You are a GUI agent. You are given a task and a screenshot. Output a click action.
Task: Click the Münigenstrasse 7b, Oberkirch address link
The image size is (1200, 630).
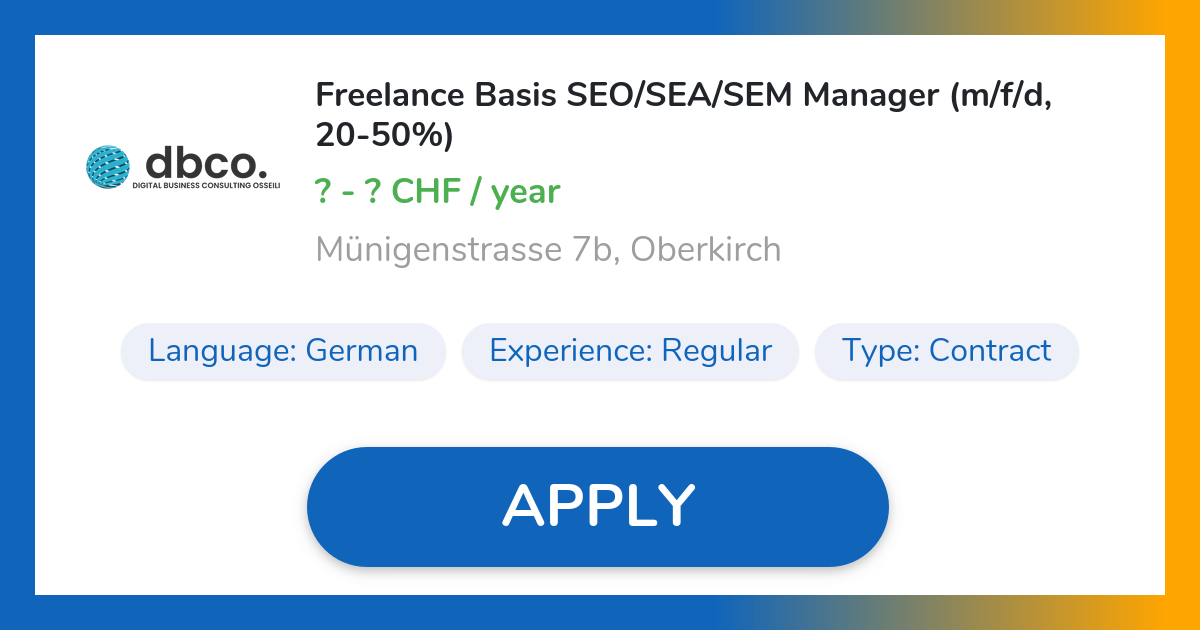click(x=548, y=248)
